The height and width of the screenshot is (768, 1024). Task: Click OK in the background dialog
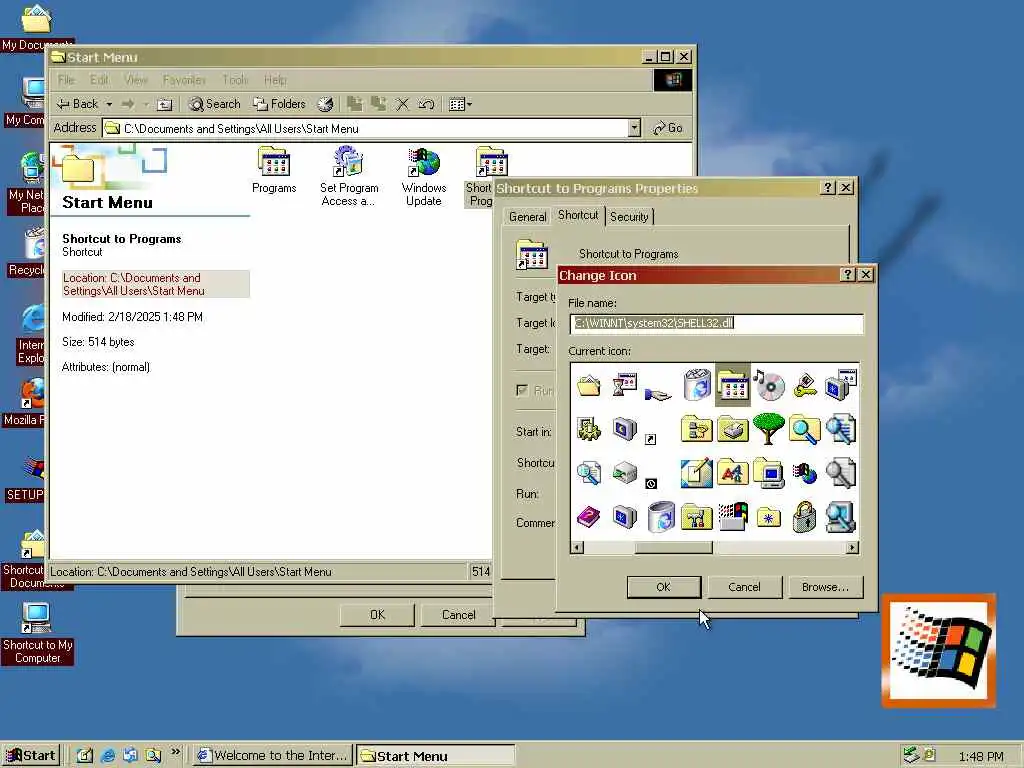coord(377,615)
